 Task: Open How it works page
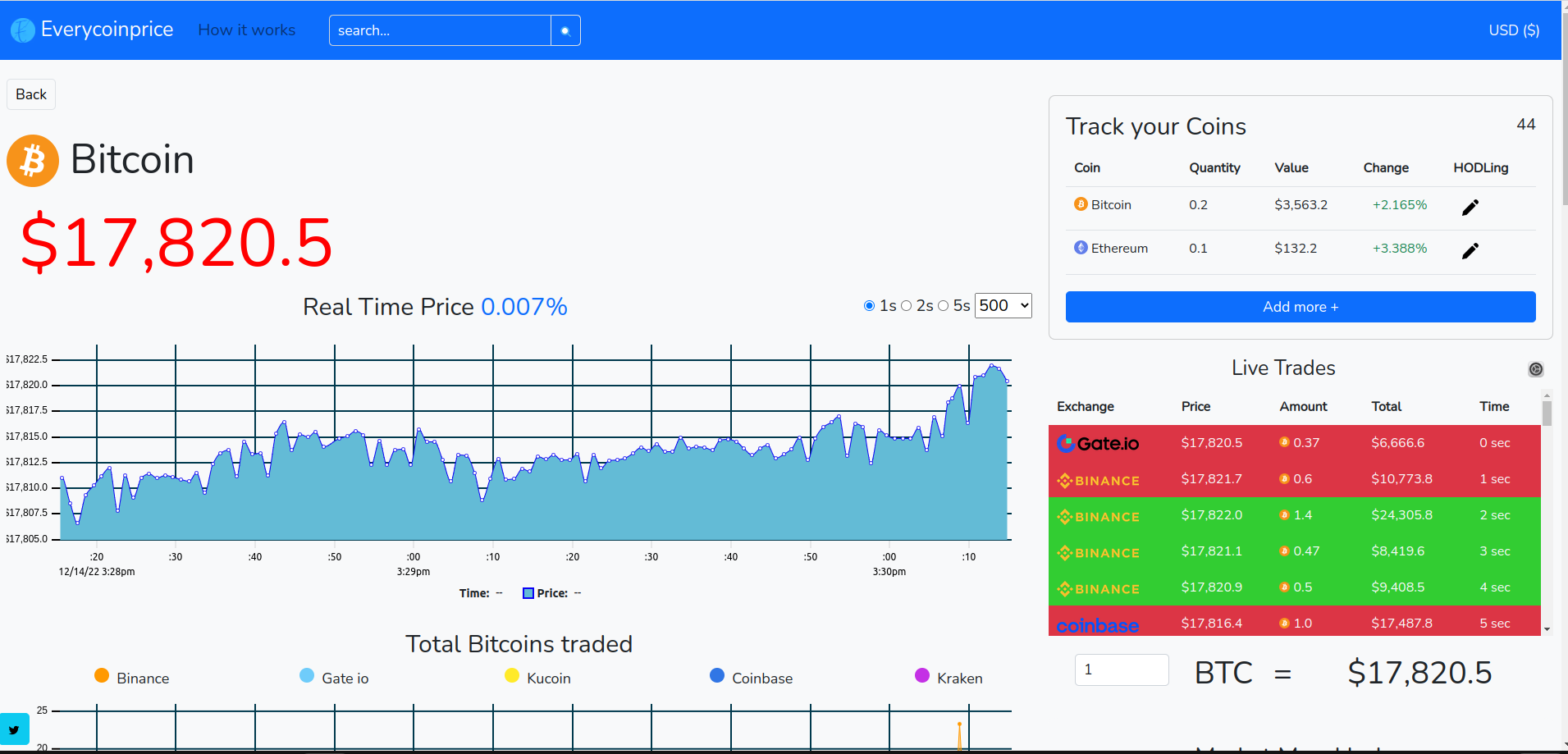pos(246,30)
